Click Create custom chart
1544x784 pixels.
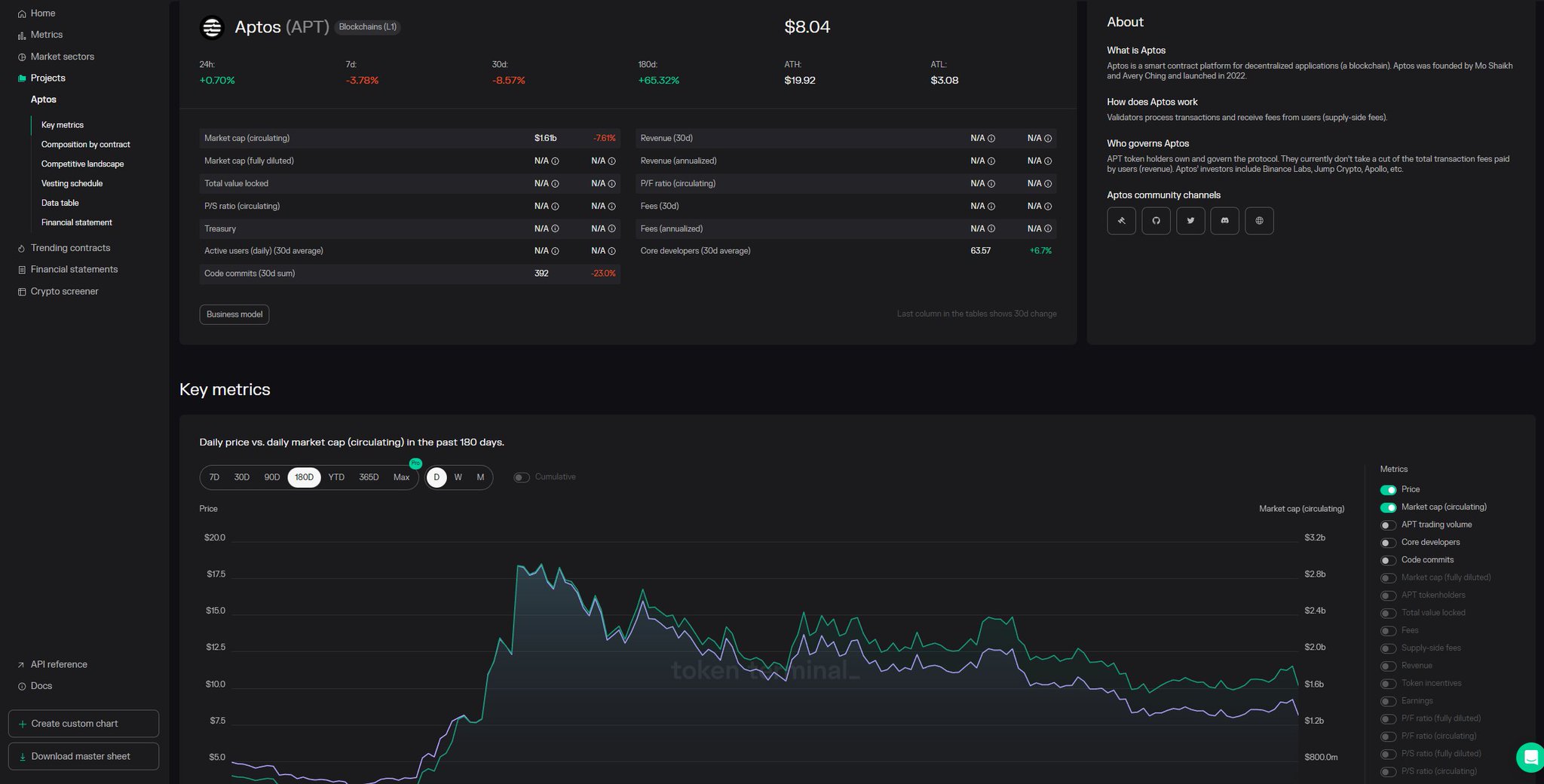84,724
